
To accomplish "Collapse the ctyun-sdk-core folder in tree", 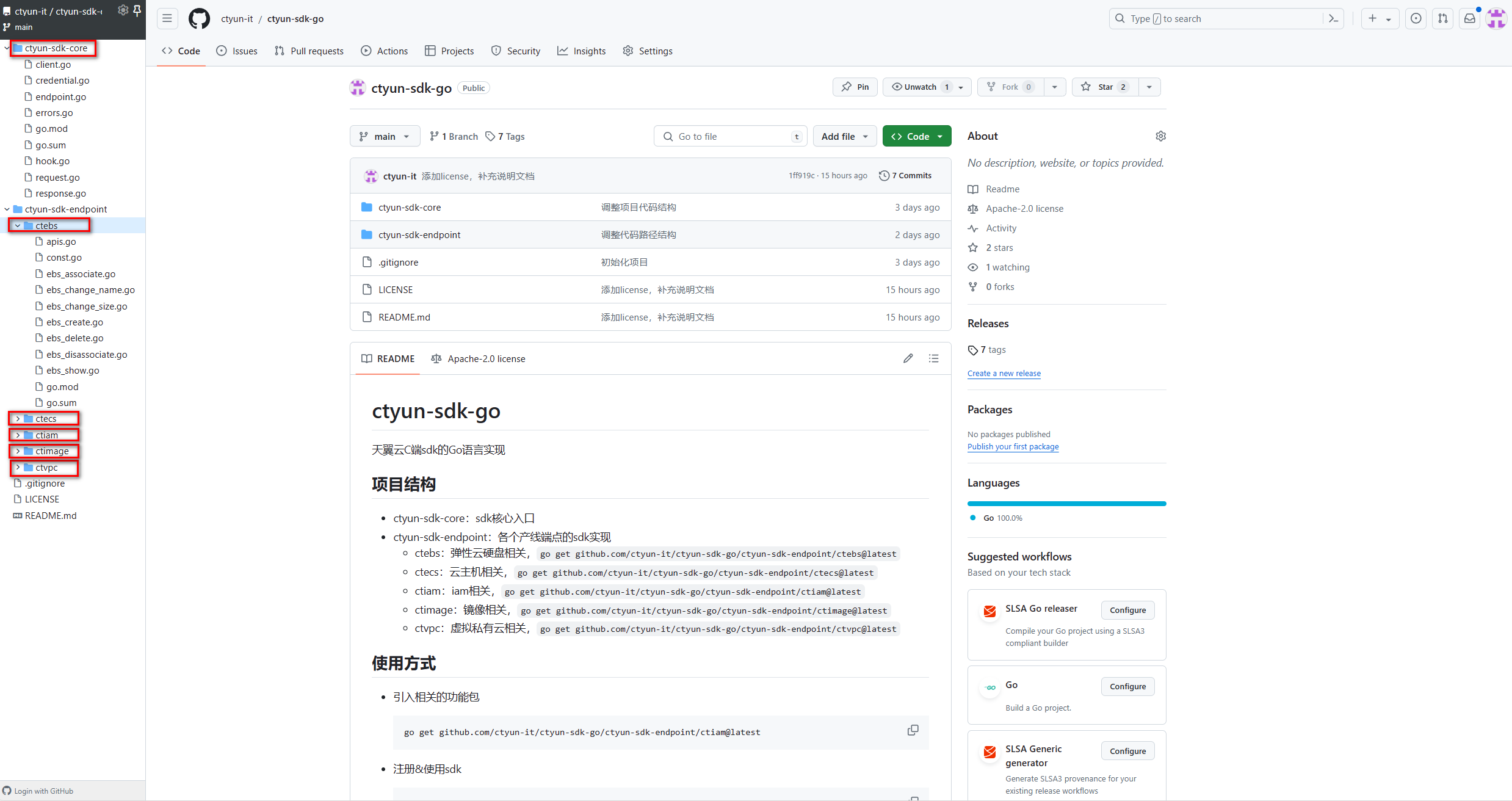I will point(7,48).
